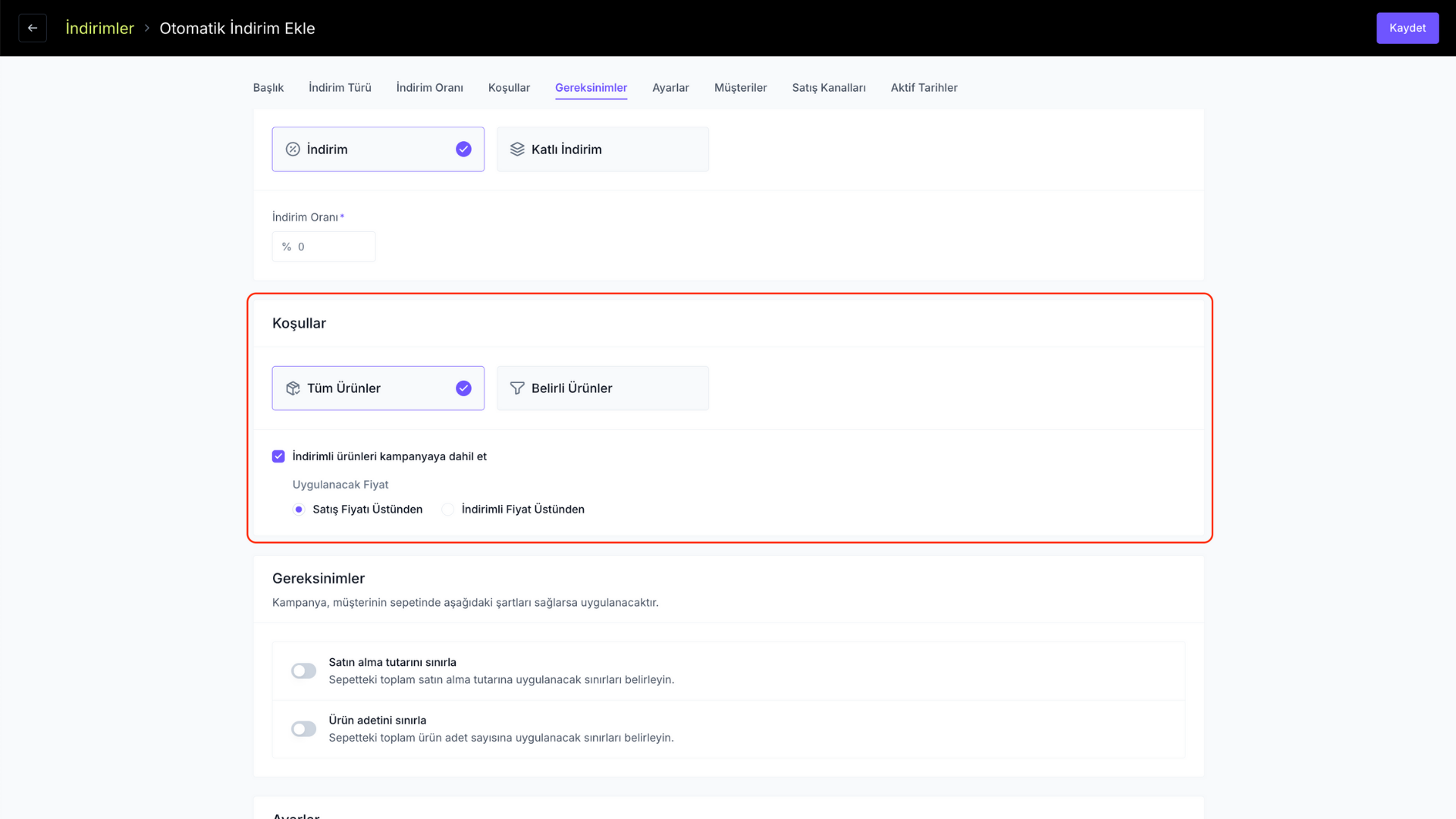Click the Uygulanacak Fiyat label
The width and height of the screenshot is (1456, 819).
tap(340, 485)
